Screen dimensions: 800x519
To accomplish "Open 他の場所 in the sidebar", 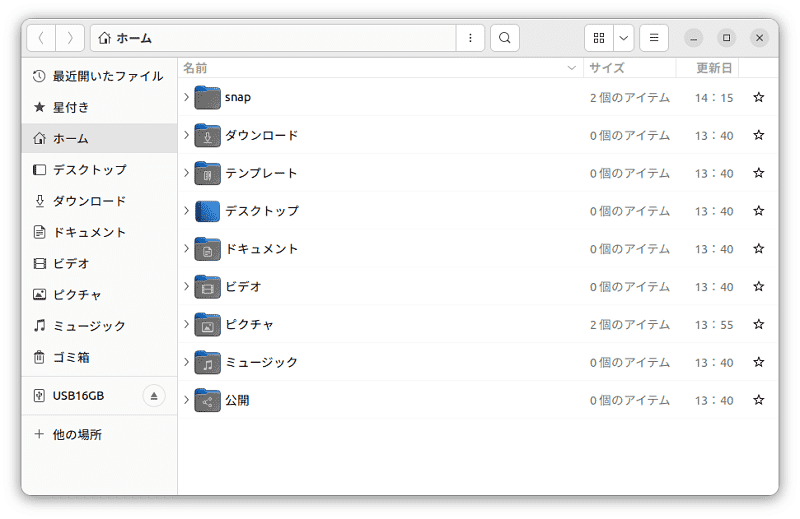I will (x=99, y=434).
